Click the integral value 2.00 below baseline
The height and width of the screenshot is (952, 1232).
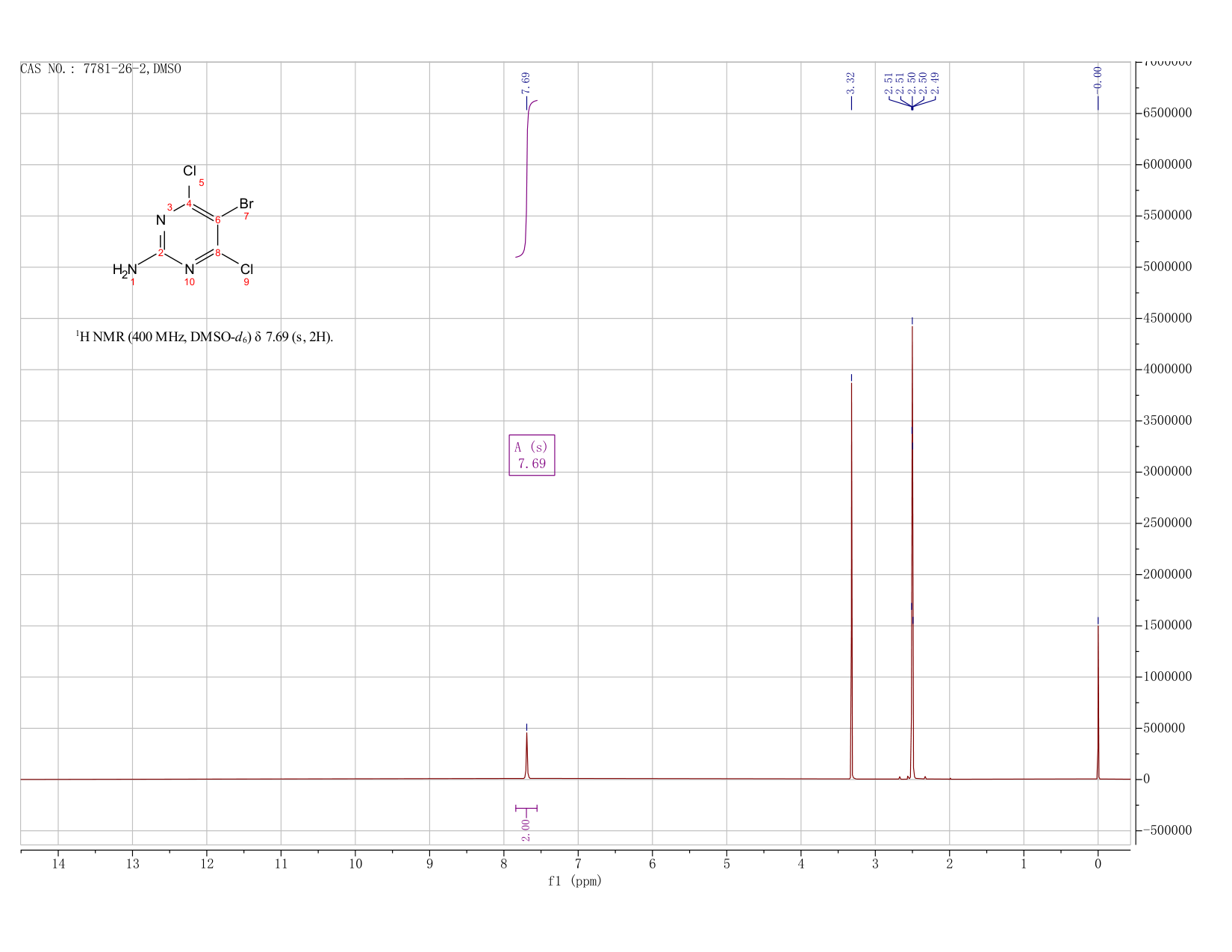tap(526, 829)
